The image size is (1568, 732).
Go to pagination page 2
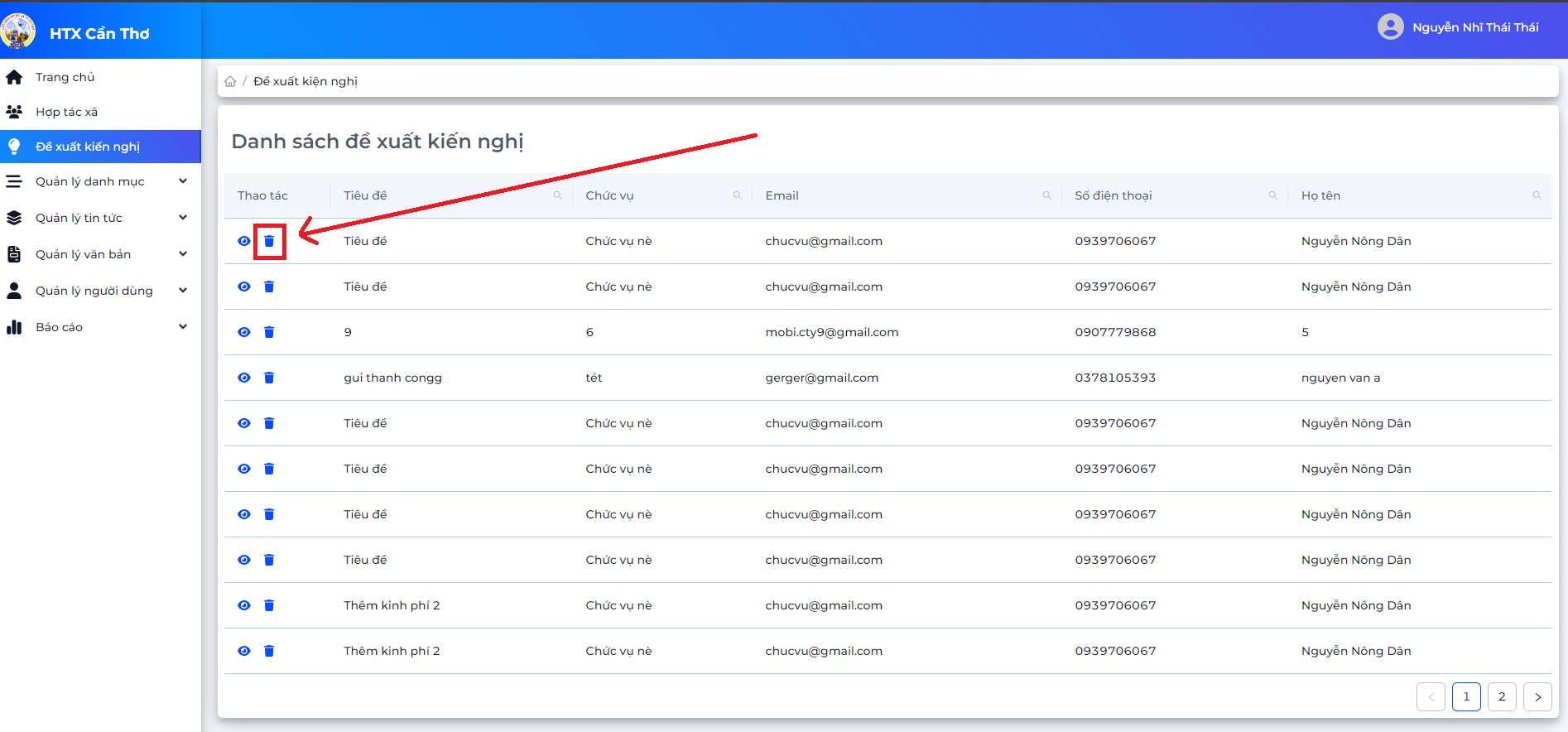pos(1502,696)
